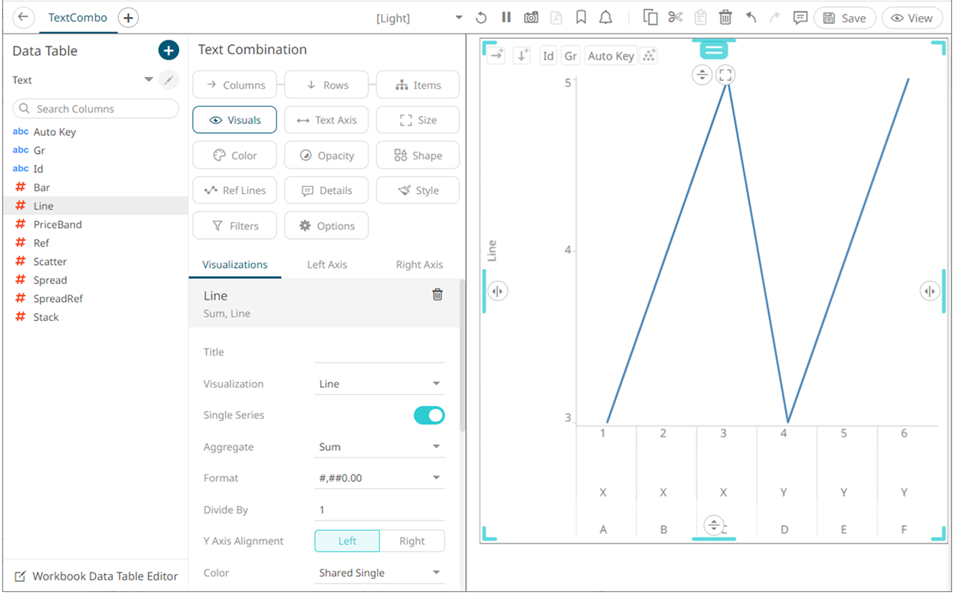This screenshot has height=595, width=955.
Task: Open the comments speech bubble icon
Action: click(800, 18)
